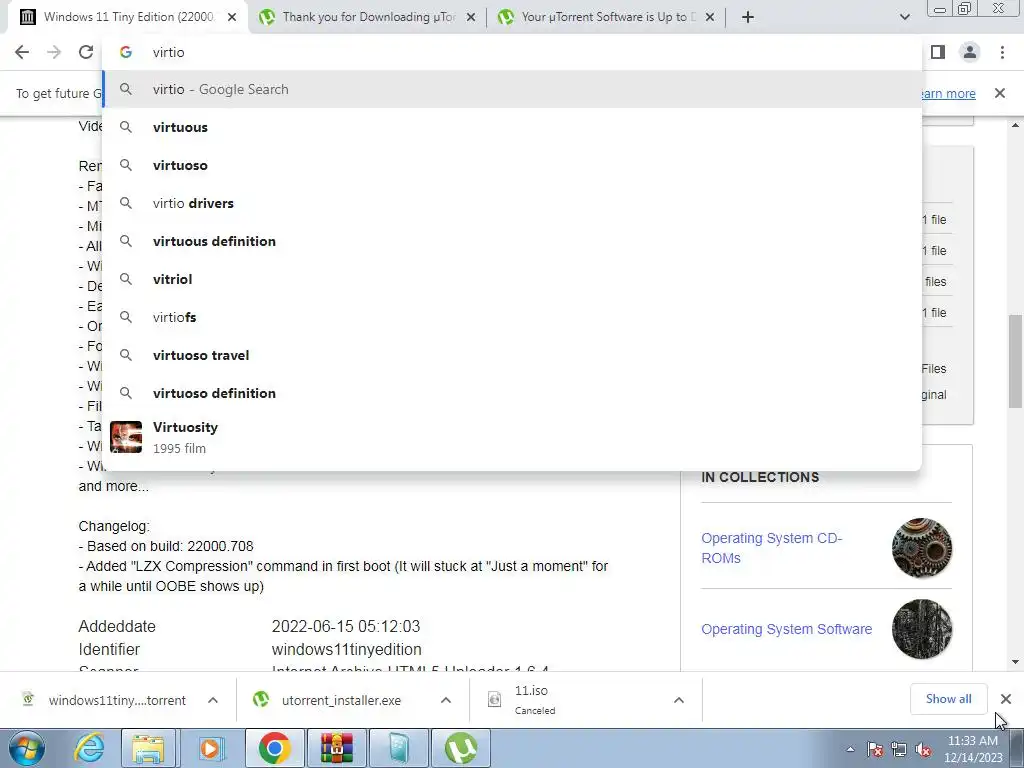Open the tab search dropdown arrow

click(x=904, y=17)
